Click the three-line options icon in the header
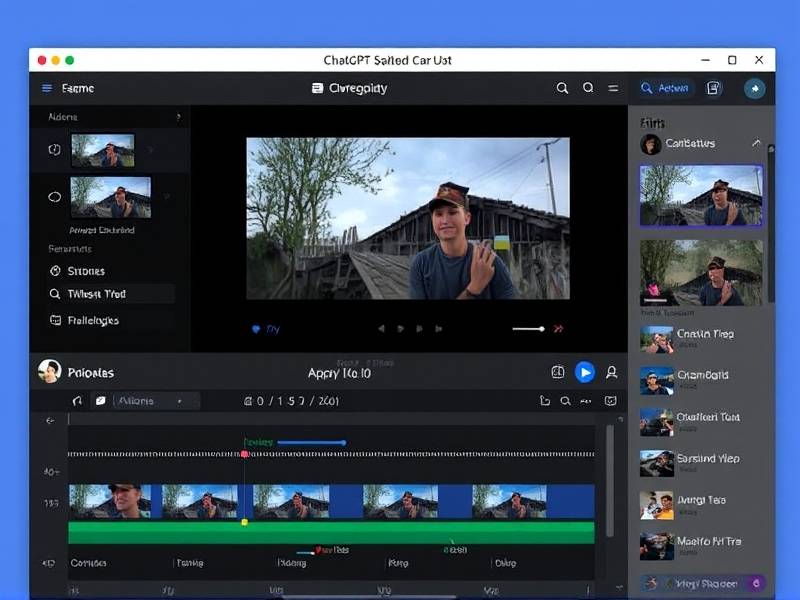800x600 pixels. tap(613, 88)
